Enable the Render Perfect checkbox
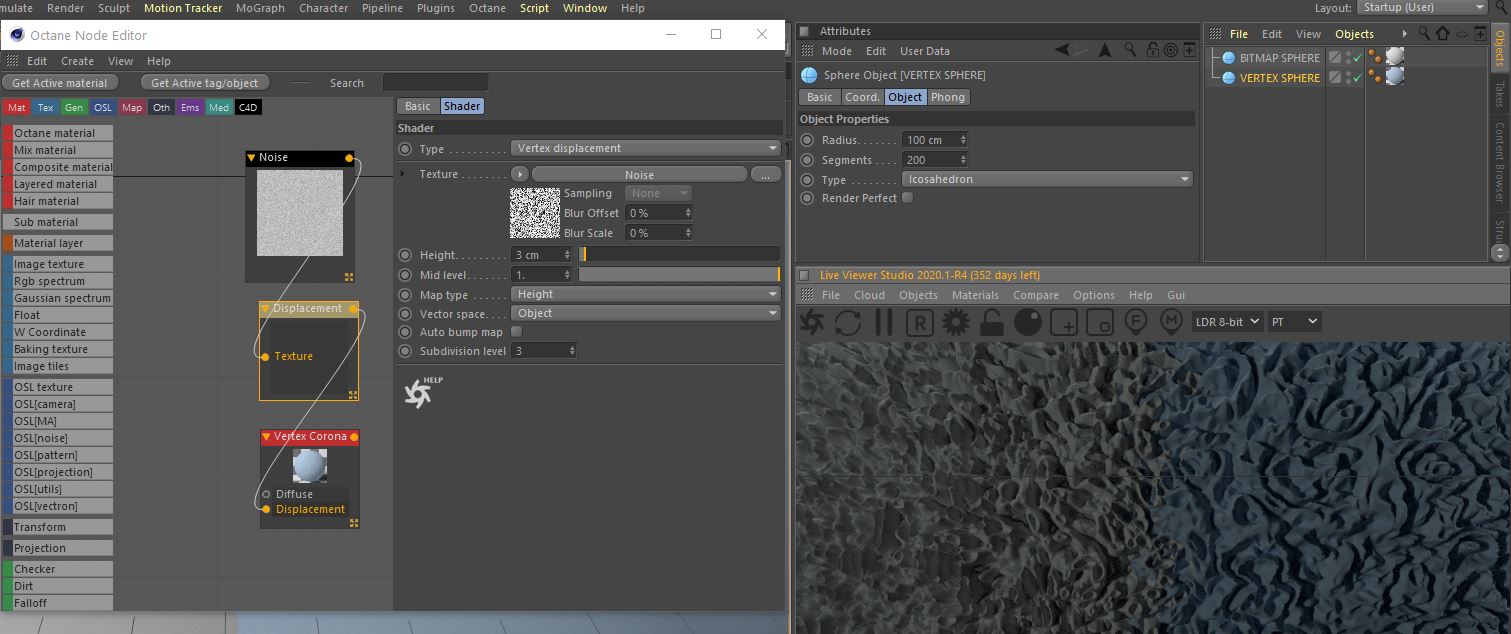The image size is (1511, 634). coord(908,198)
